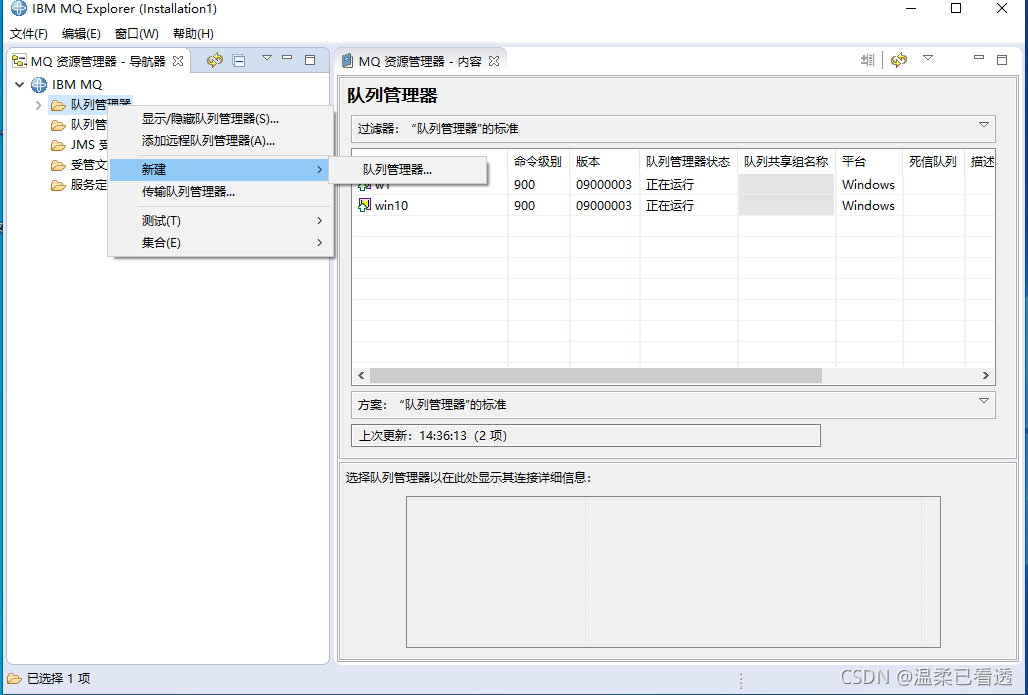Open the 窗口(W) menu
Screen dimensions: 1028x695
[136, 33]
